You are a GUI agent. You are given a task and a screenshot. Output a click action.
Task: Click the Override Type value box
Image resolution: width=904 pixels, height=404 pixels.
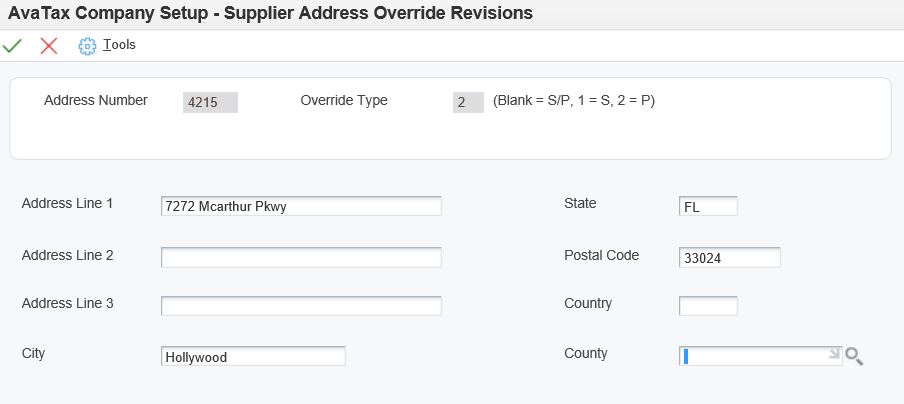(x=468, y=102)
